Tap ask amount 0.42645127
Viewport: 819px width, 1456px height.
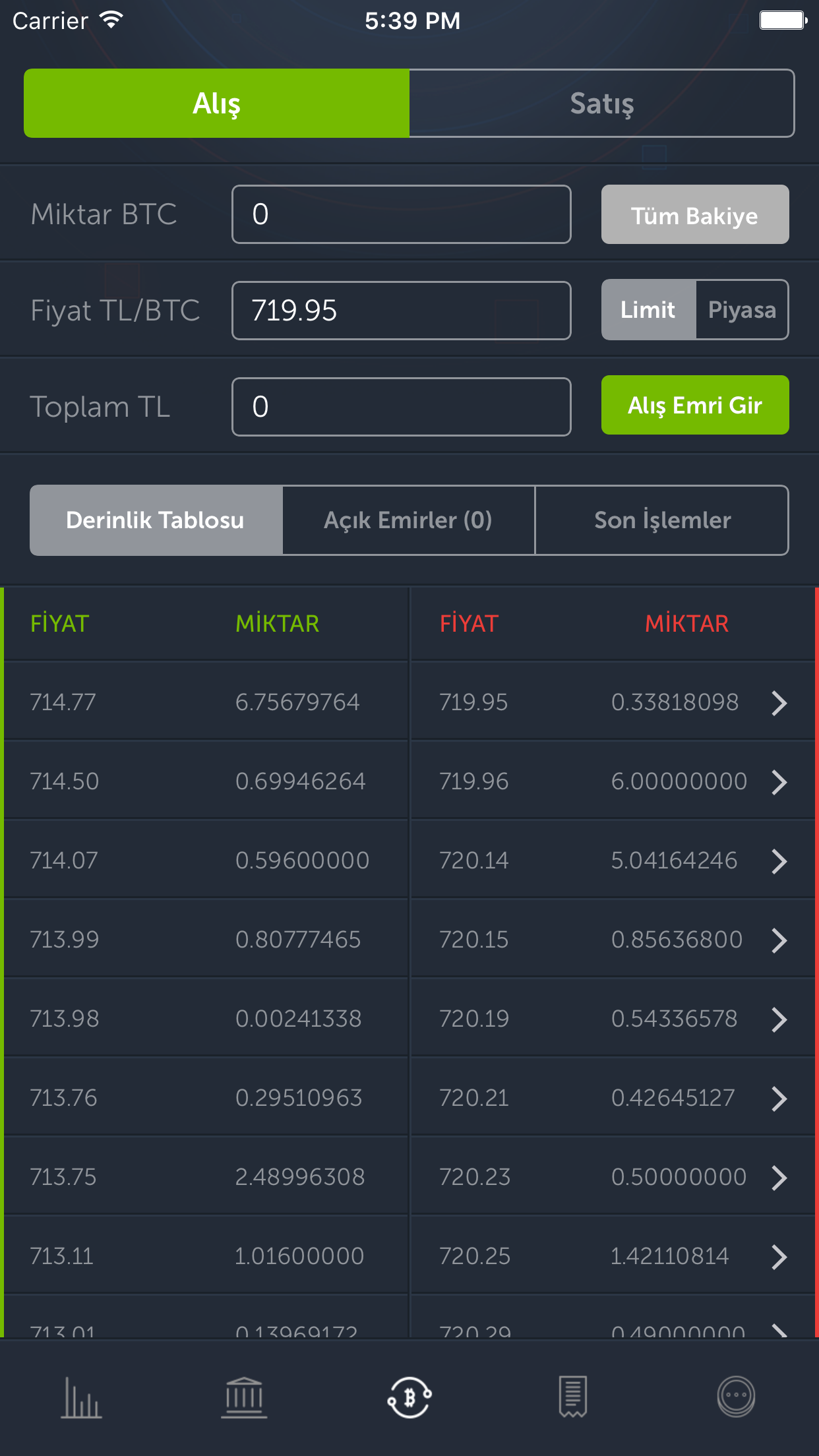point(673,1098)
